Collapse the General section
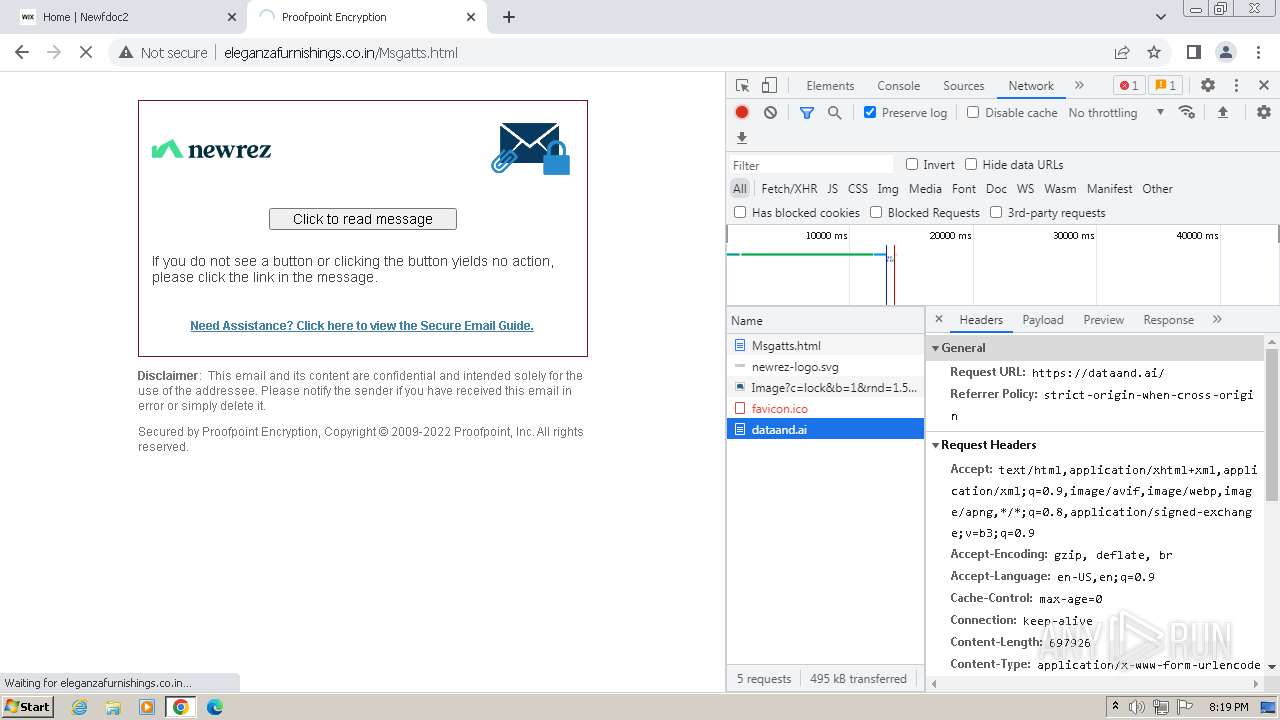The height and width of the screenshot is (720, 1280). (x=936, y=348)
